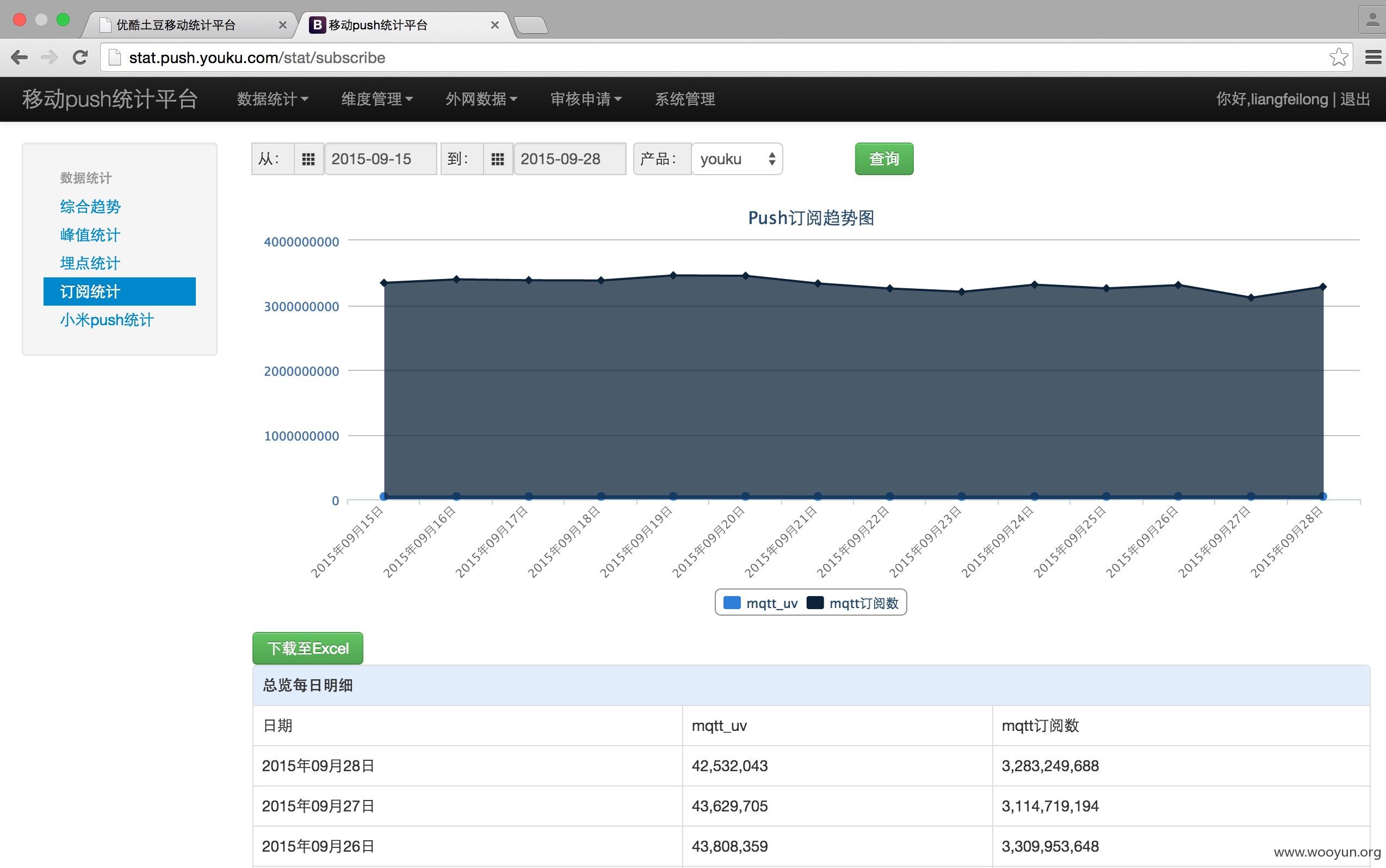The image size is (1386, 868).
Task: Open the Chrome hamburger menu
Action: click(1373, 58)
